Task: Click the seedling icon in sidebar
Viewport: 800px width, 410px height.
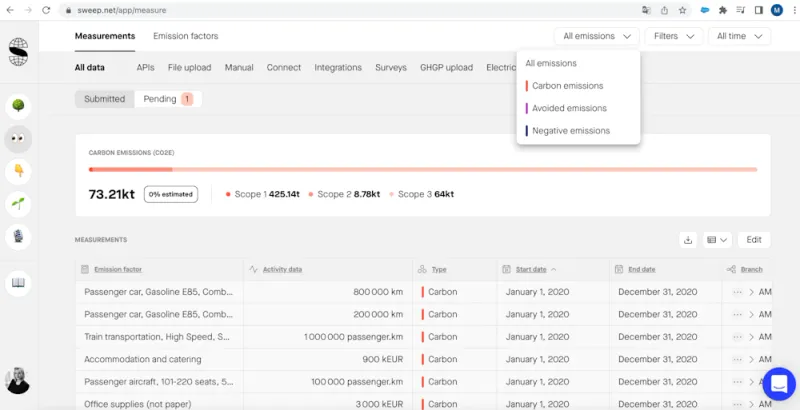Action: [x=18, y=204]
